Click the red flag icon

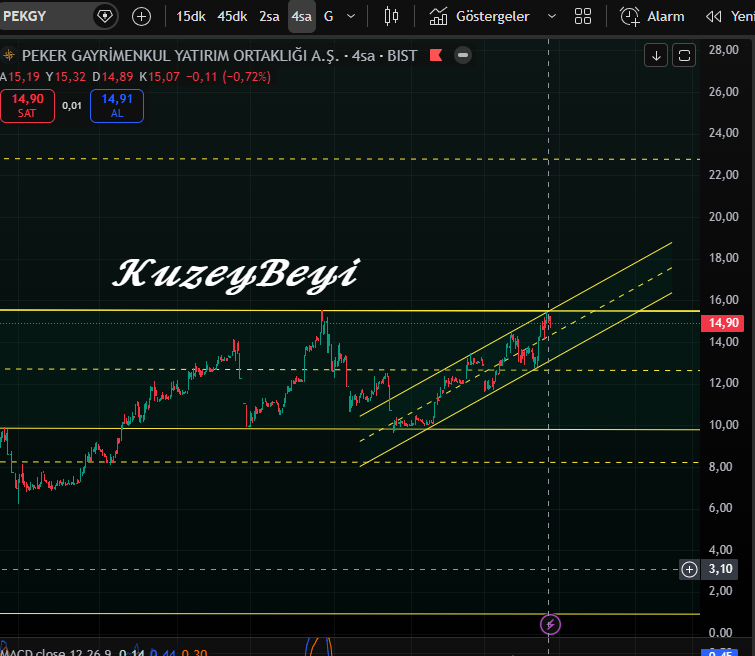[436, 55]
